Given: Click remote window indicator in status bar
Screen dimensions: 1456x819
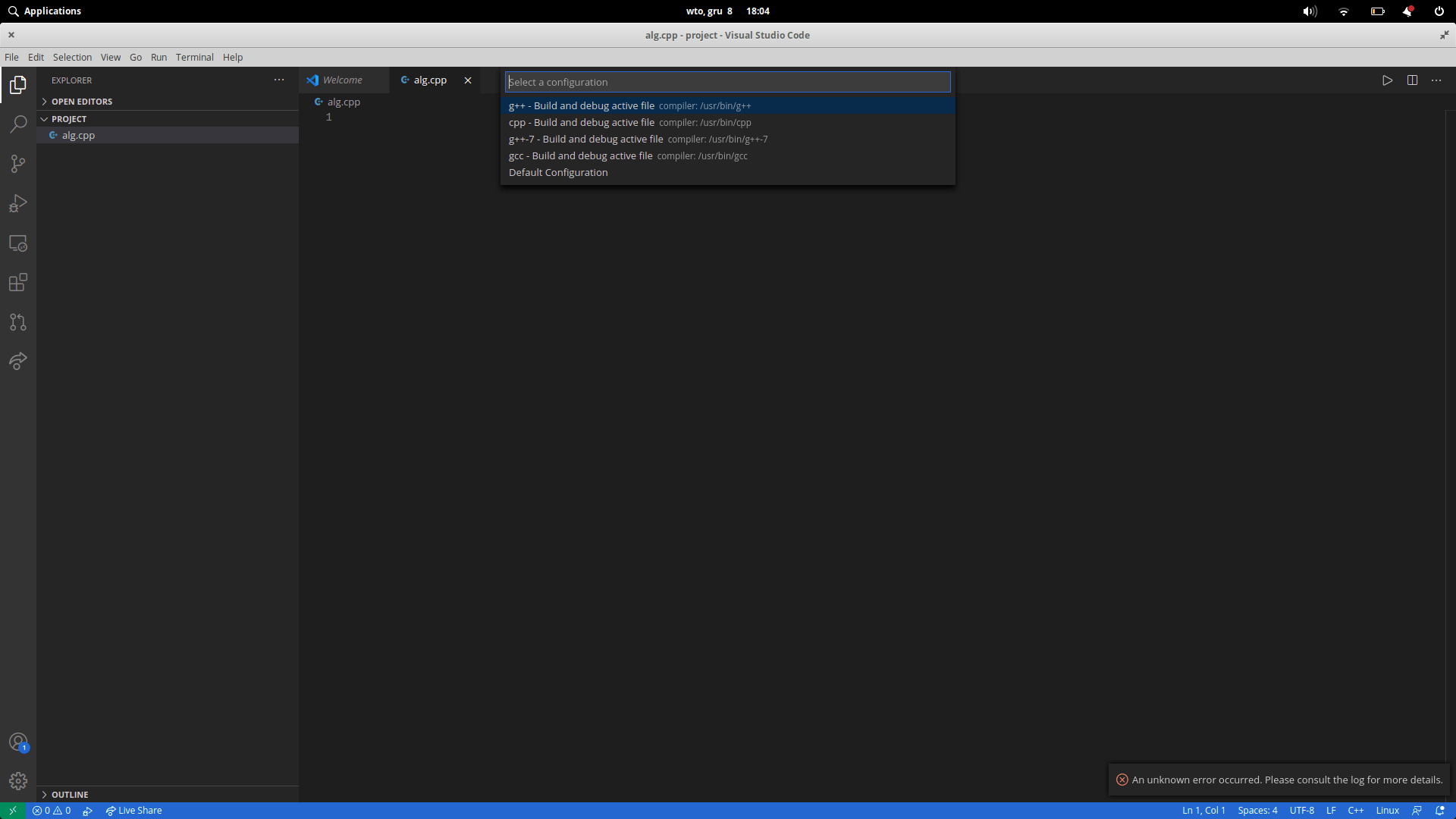Looking at the screenshot, I should pos(13,811).
